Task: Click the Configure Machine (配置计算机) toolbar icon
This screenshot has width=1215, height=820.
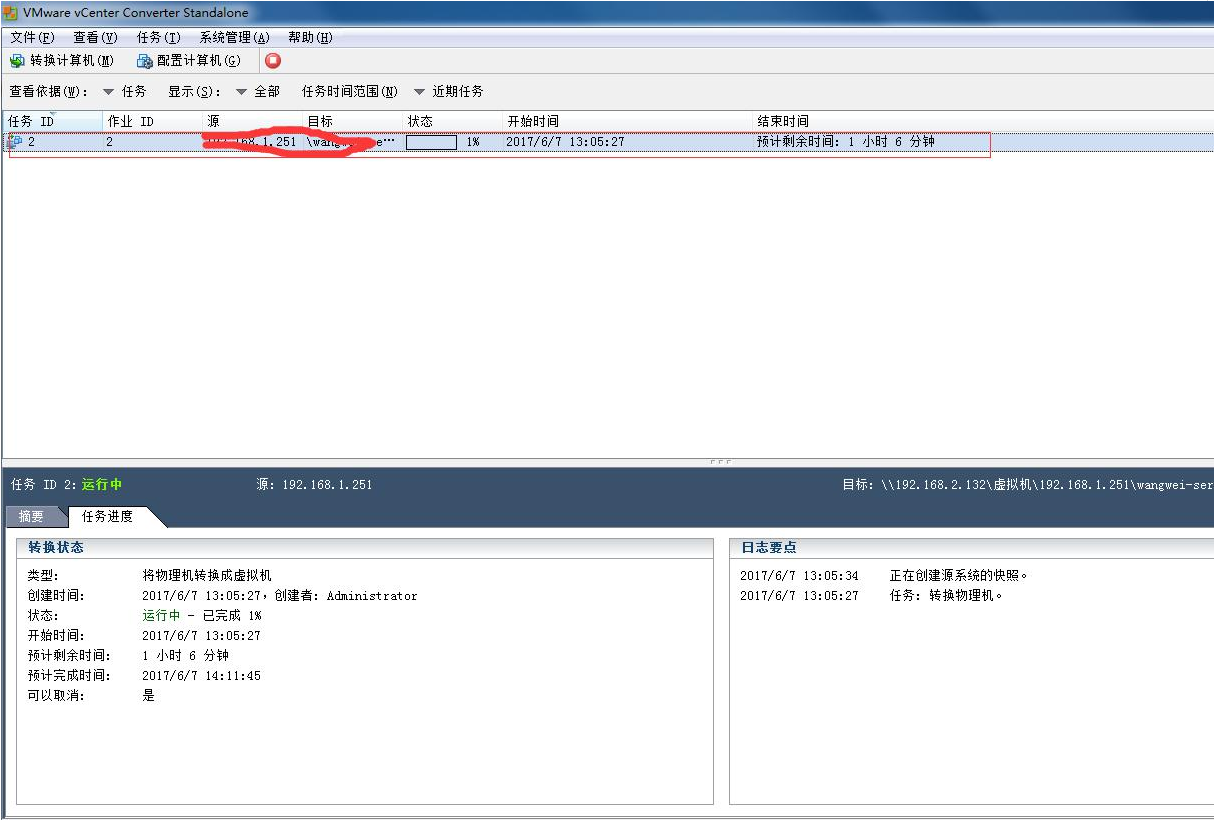Action: pyautogui.click(x=145, y=61)
